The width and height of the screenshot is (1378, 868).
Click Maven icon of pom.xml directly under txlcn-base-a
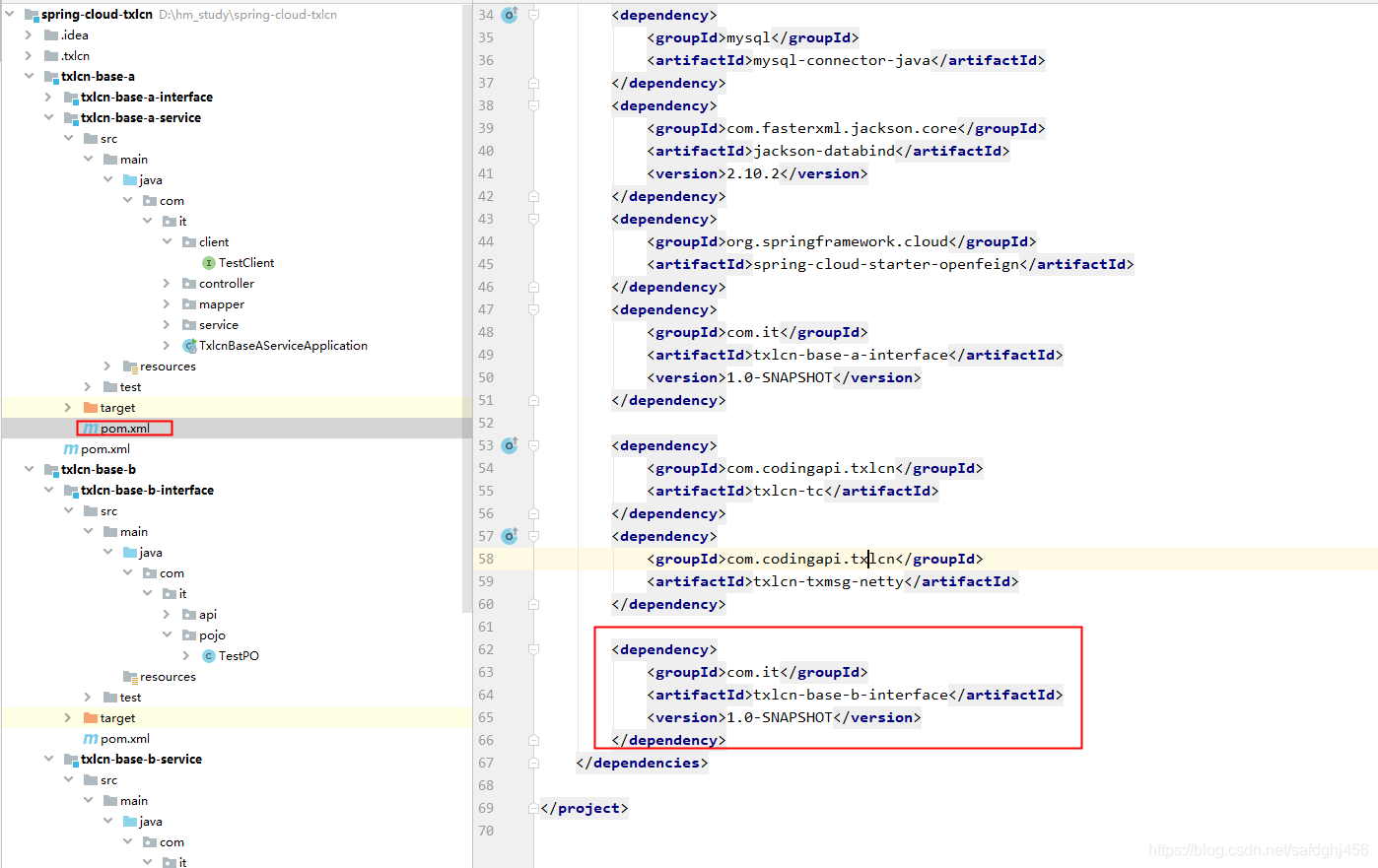(x=71, y=449)
